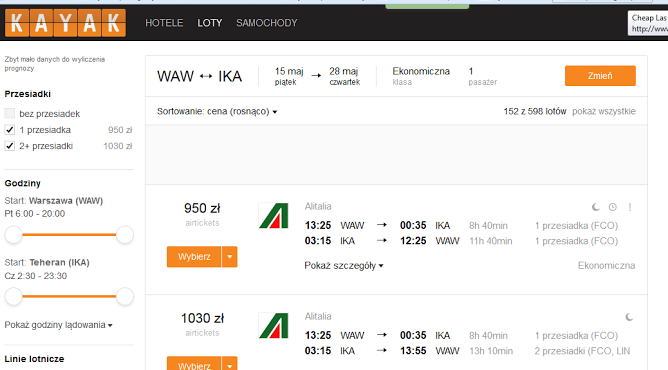Open the arrow dropdown beside the first Wybierz
668x370 pixels.
[230, 257]
